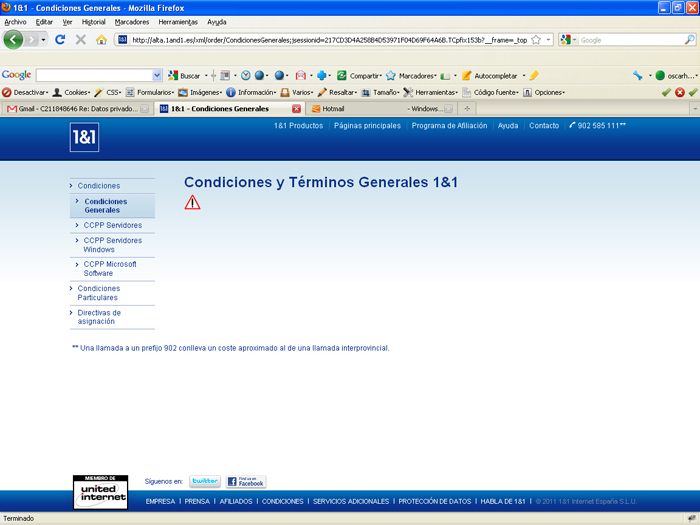Viewport: 700px width, 525px height.
Task: Open the Firefox home page icon
Action: tap(101, 40)
